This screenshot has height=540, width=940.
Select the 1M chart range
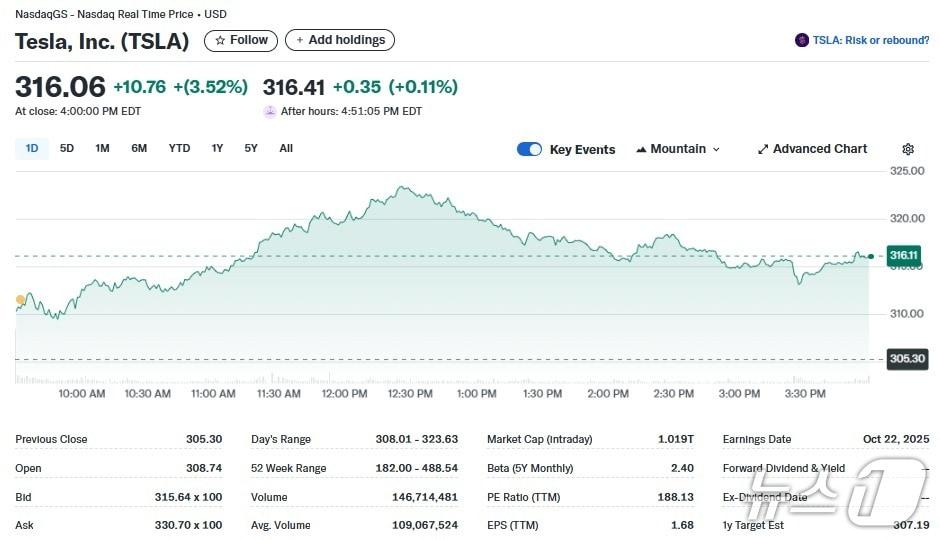[x=102, y=148]
